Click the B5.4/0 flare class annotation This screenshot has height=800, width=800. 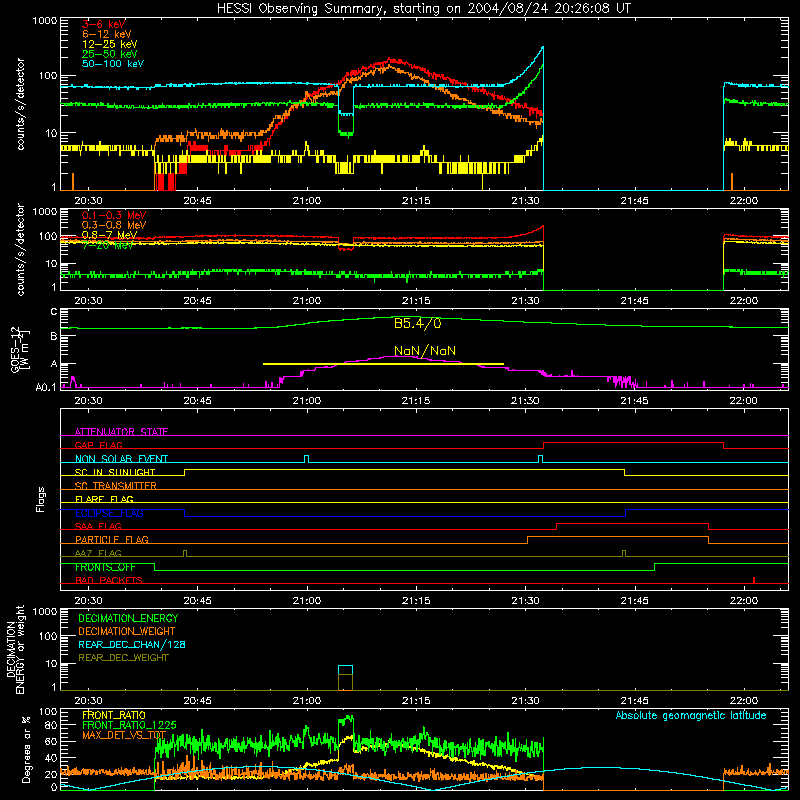pyautogui.click(x=417, y=323)
